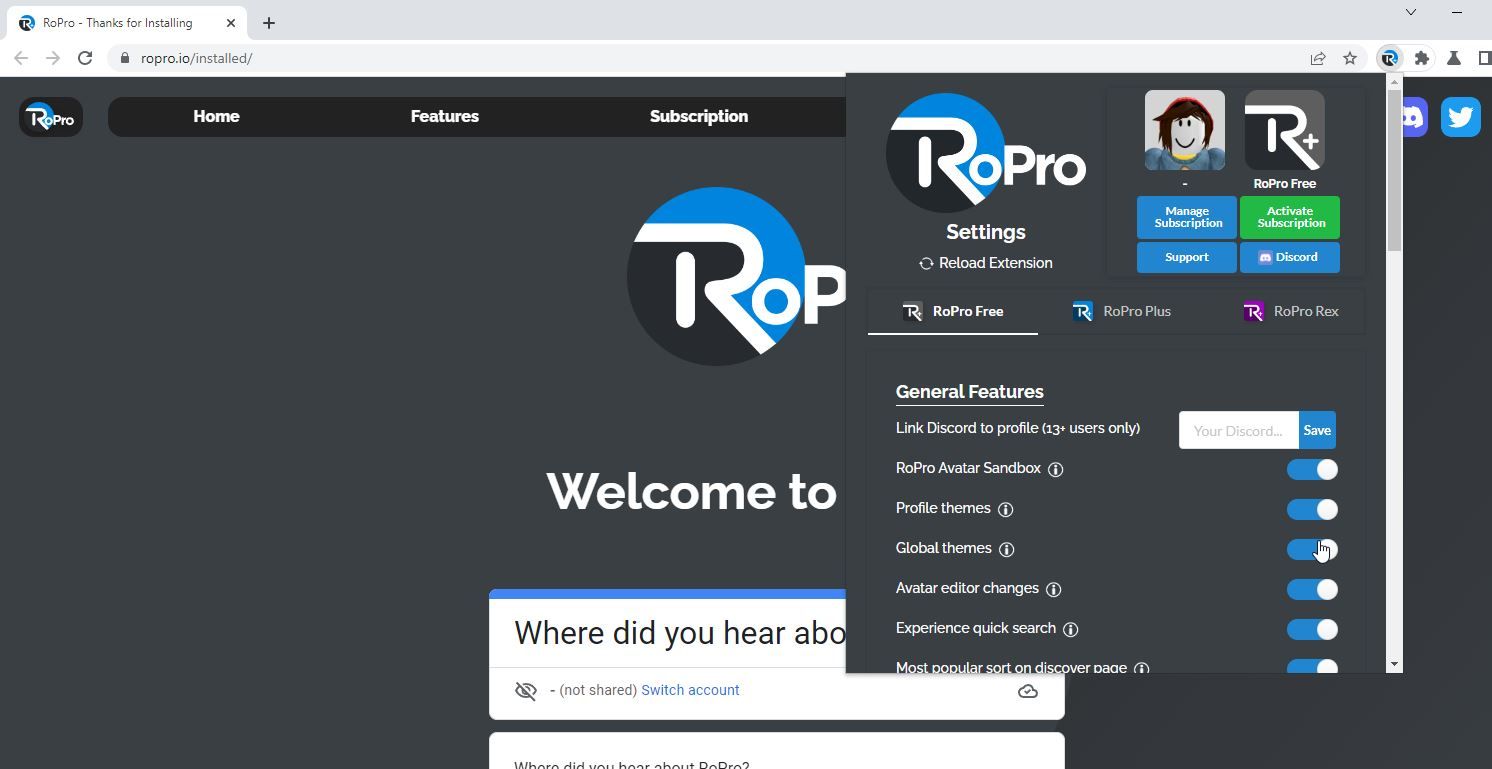
Task: Toggle RoPro Avatar Sandbox switch
Action: (x=1312, y=469)
